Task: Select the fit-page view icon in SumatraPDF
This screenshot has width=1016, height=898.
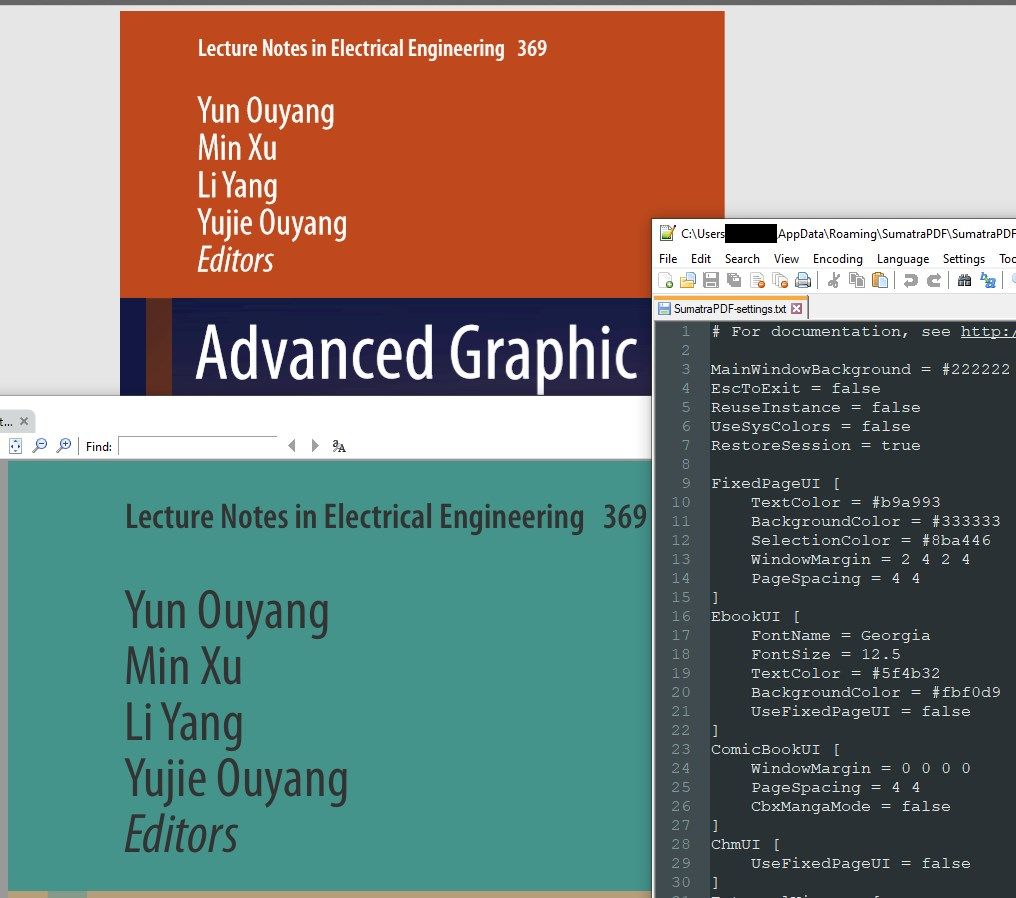Action: pyautogui.click(x=15, y=445)
